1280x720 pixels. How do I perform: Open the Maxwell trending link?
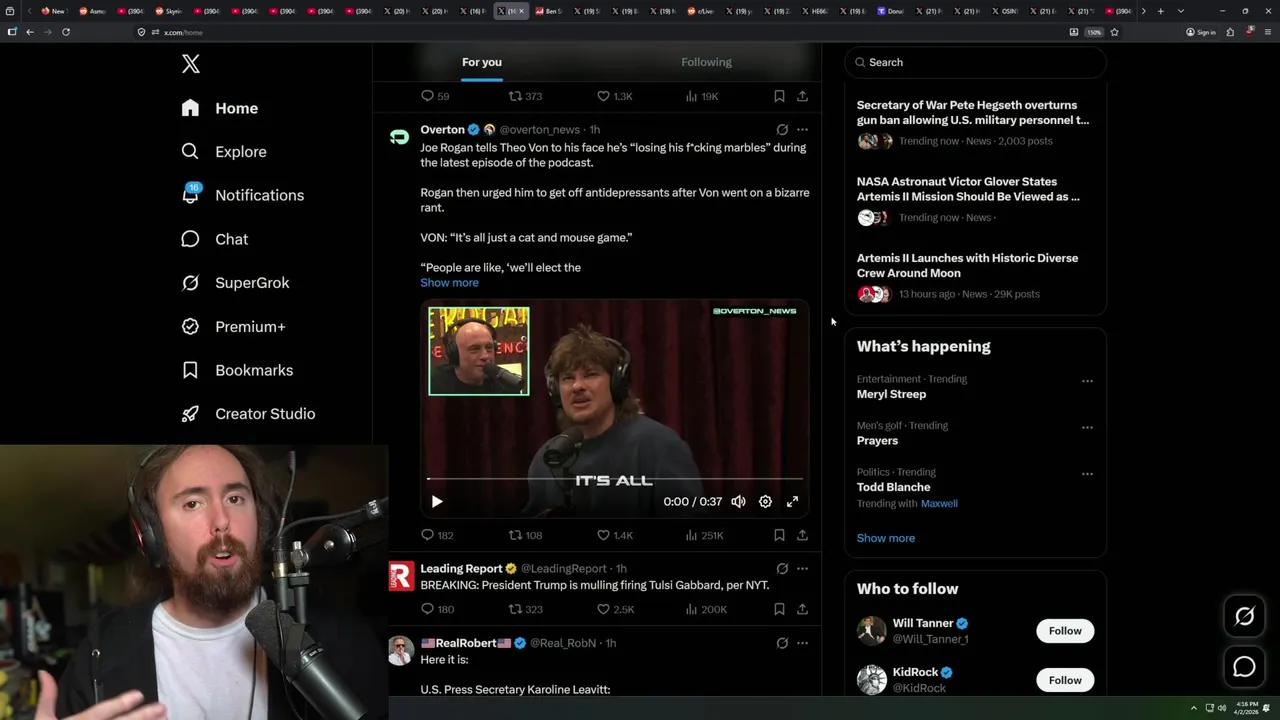point(939,504)
